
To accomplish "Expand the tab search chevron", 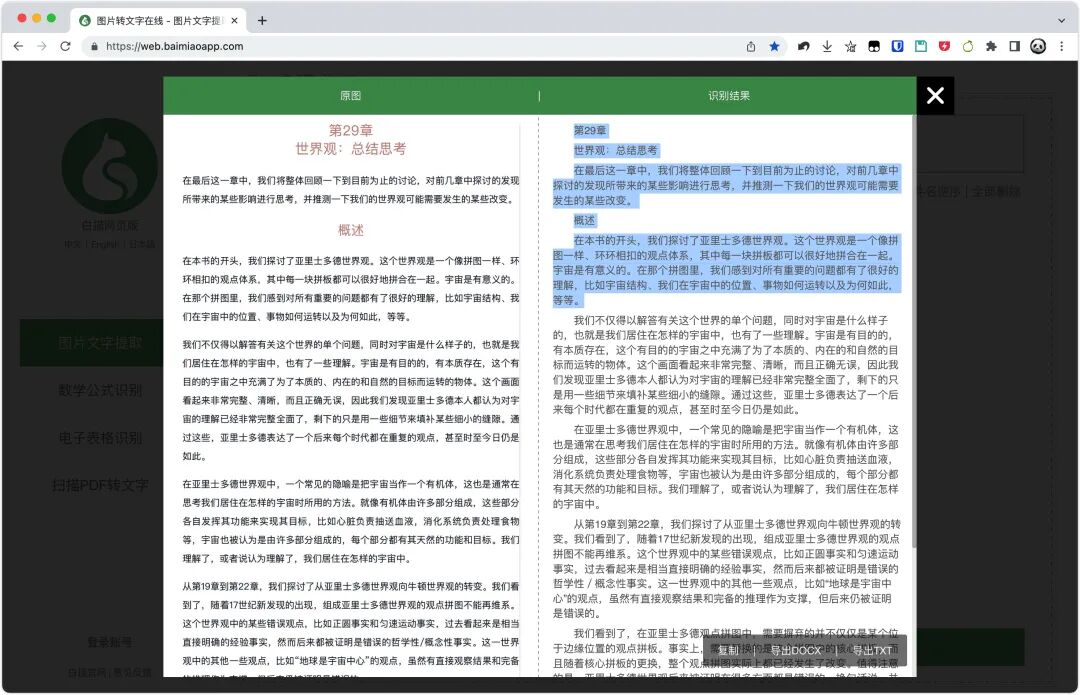I will coord(1061,21).
